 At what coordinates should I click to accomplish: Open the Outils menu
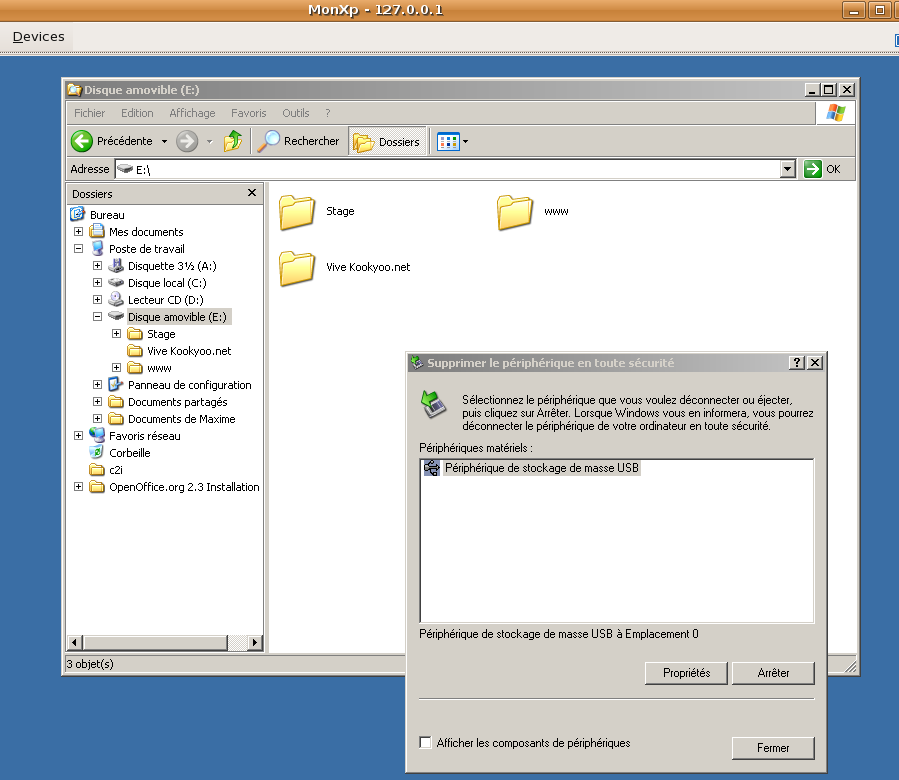(295, 113)
